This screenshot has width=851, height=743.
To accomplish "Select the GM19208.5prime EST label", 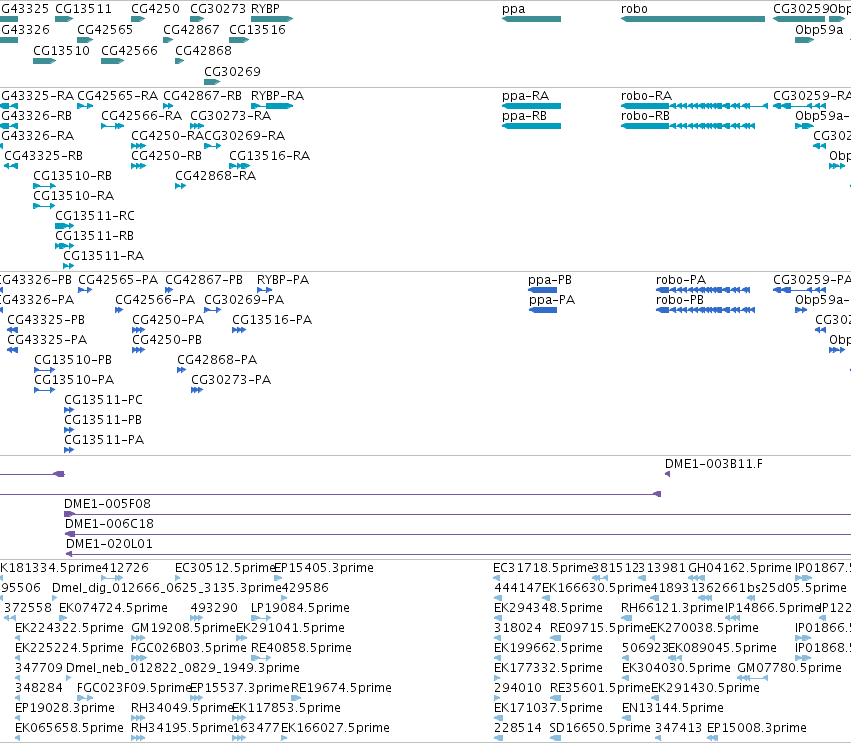I will click(x=183, y=629).
